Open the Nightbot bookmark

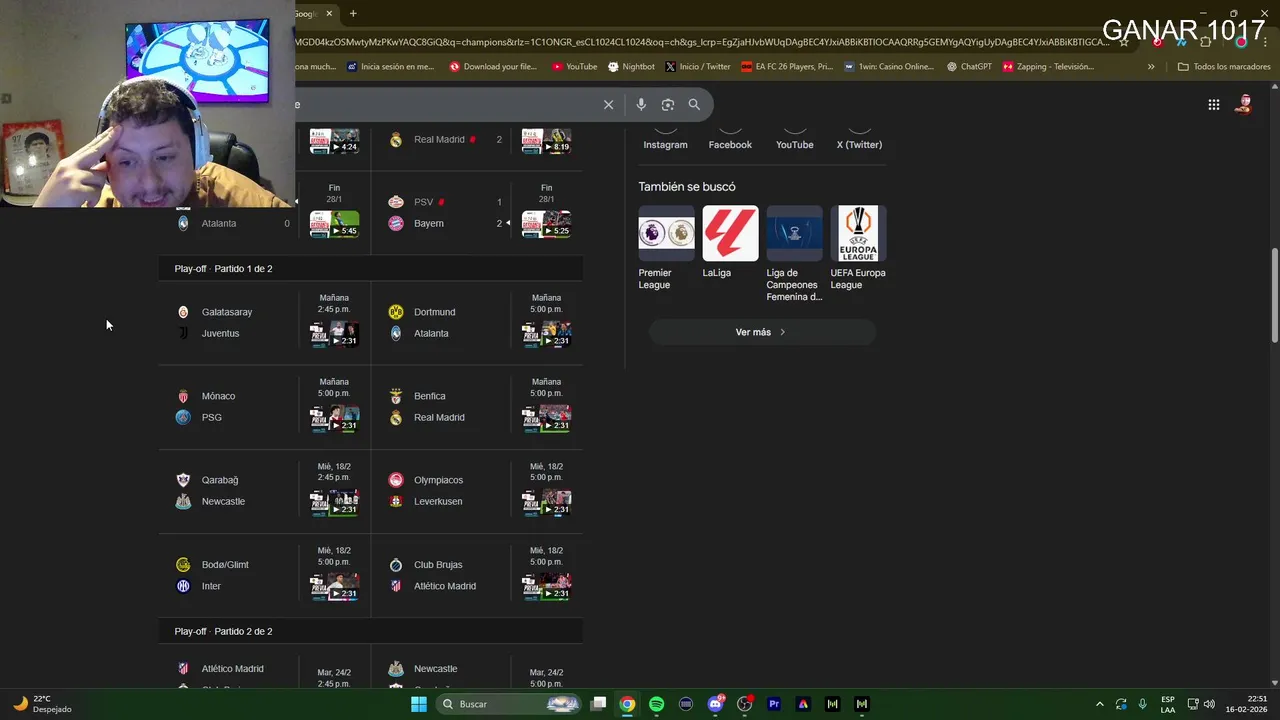tap(630, 67)
